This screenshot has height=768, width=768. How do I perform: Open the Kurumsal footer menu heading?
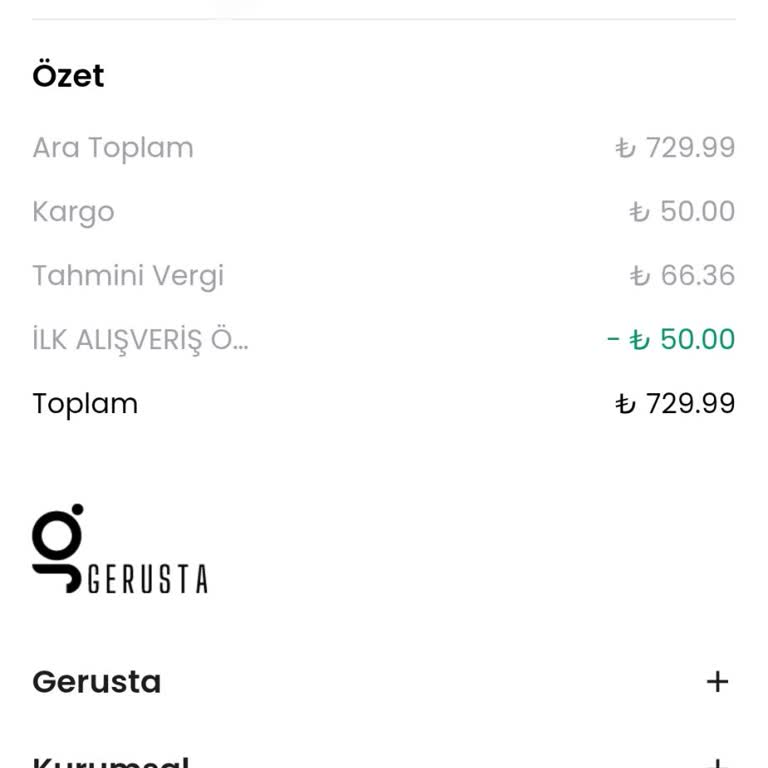110,762
